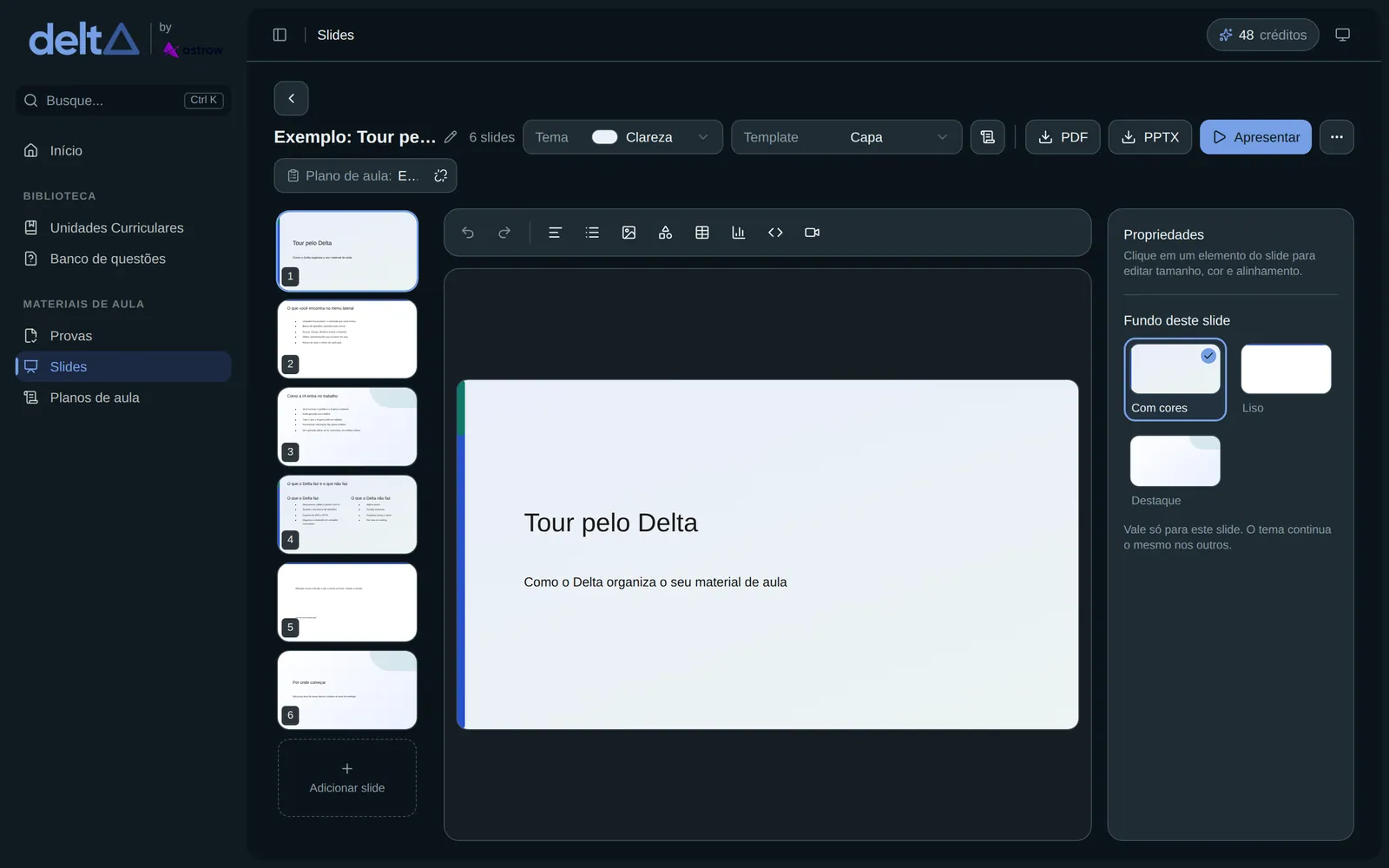The image size is (1389, 868).
Task: Open the lesson plan icon button beside Template
Action: (x=987, y=137)
